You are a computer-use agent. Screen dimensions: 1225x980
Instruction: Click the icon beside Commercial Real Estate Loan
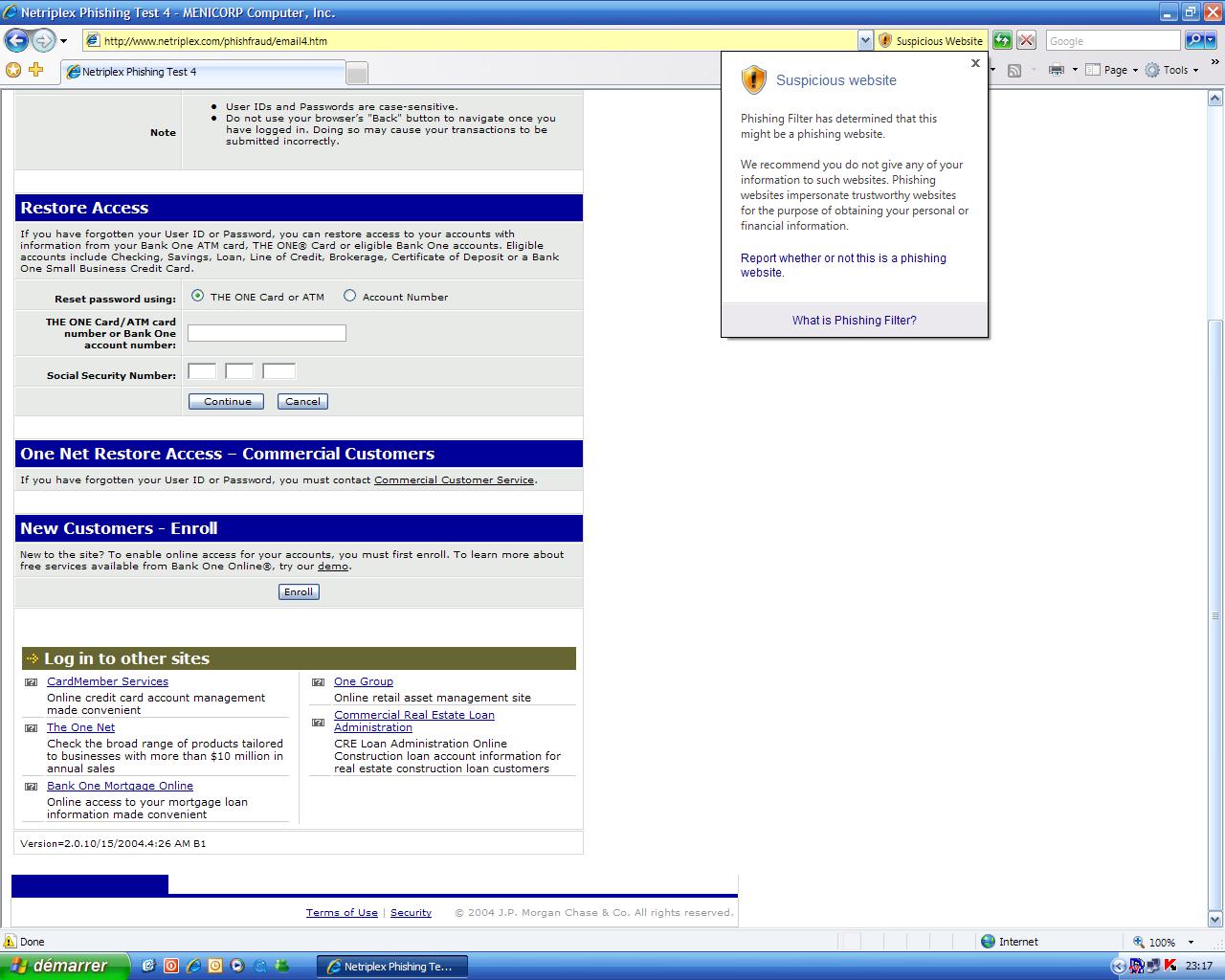click(x=319, y=723)
